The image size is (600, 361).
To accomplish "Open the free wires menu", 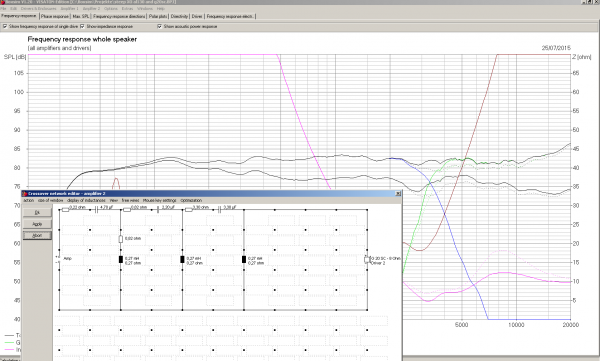I will coord(130,200).
